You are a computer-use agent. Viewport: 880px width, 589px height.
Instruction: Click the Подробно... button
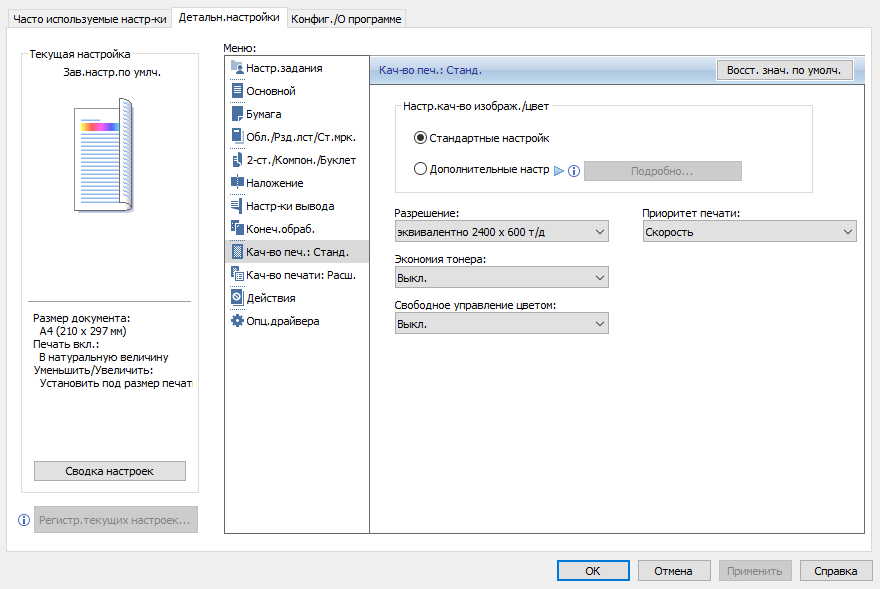point(662,171)
